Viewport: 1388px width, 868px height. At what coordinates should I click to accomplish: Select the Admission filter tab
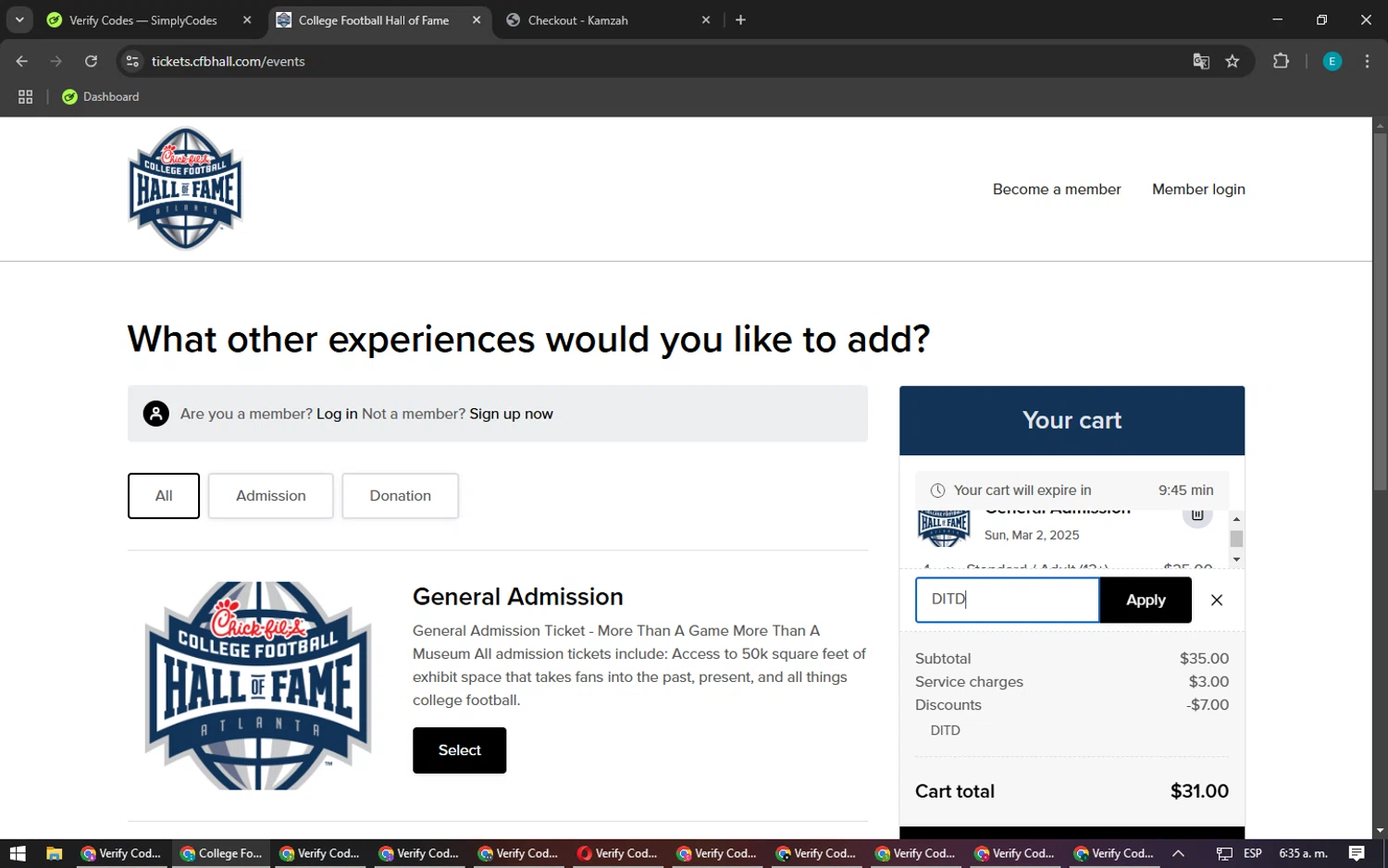270,496
